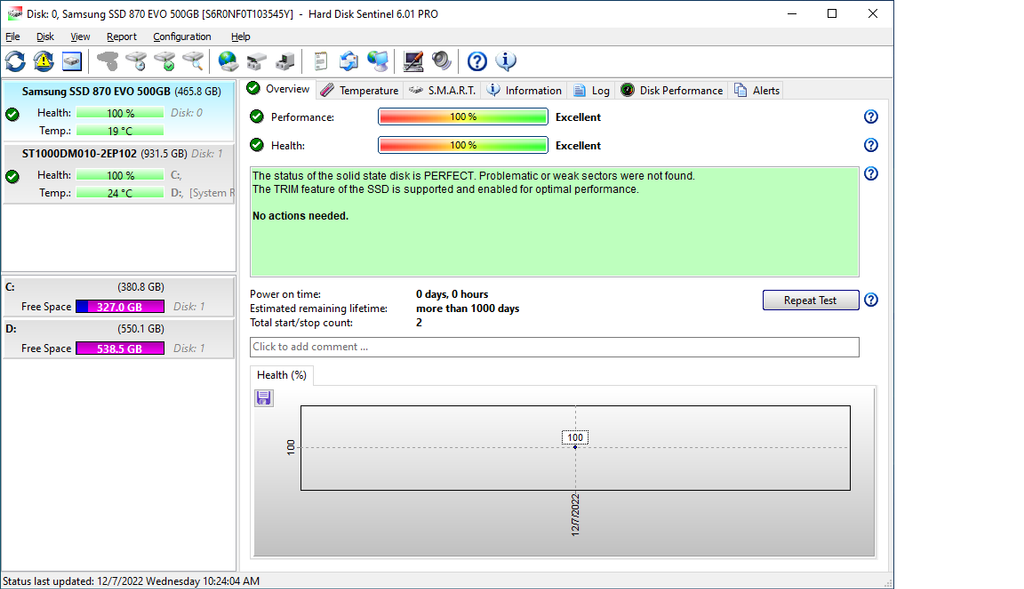Click ST1000DM010 temperature bar 24 °C

pyautogui.click(x=120, y=193)
